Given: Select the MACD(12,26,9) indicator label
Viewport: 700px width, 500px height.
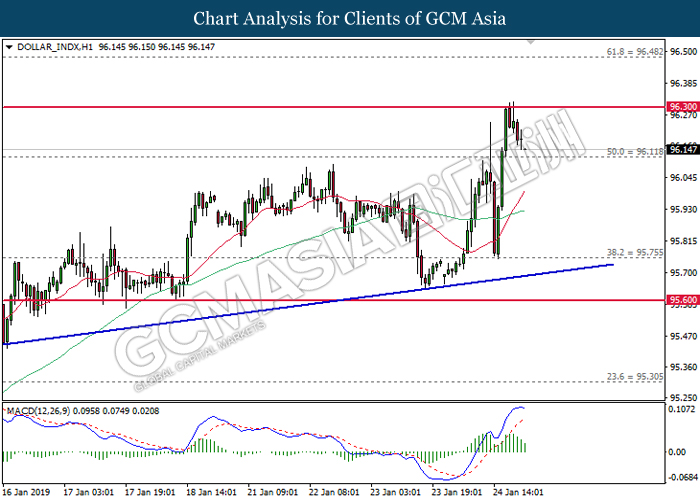Looking at the screenshot, I should [x=38, y=411].
